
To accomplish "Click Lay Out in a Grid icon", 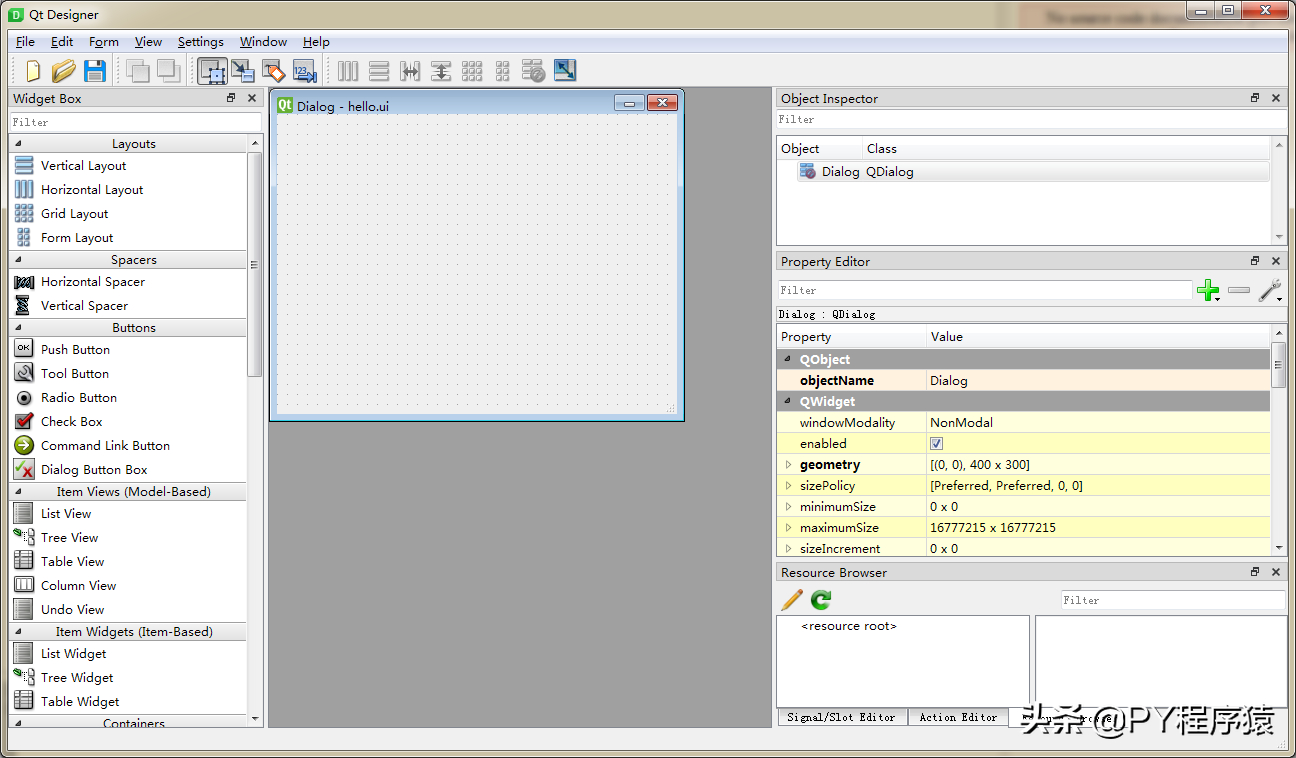I will [472, 70].
